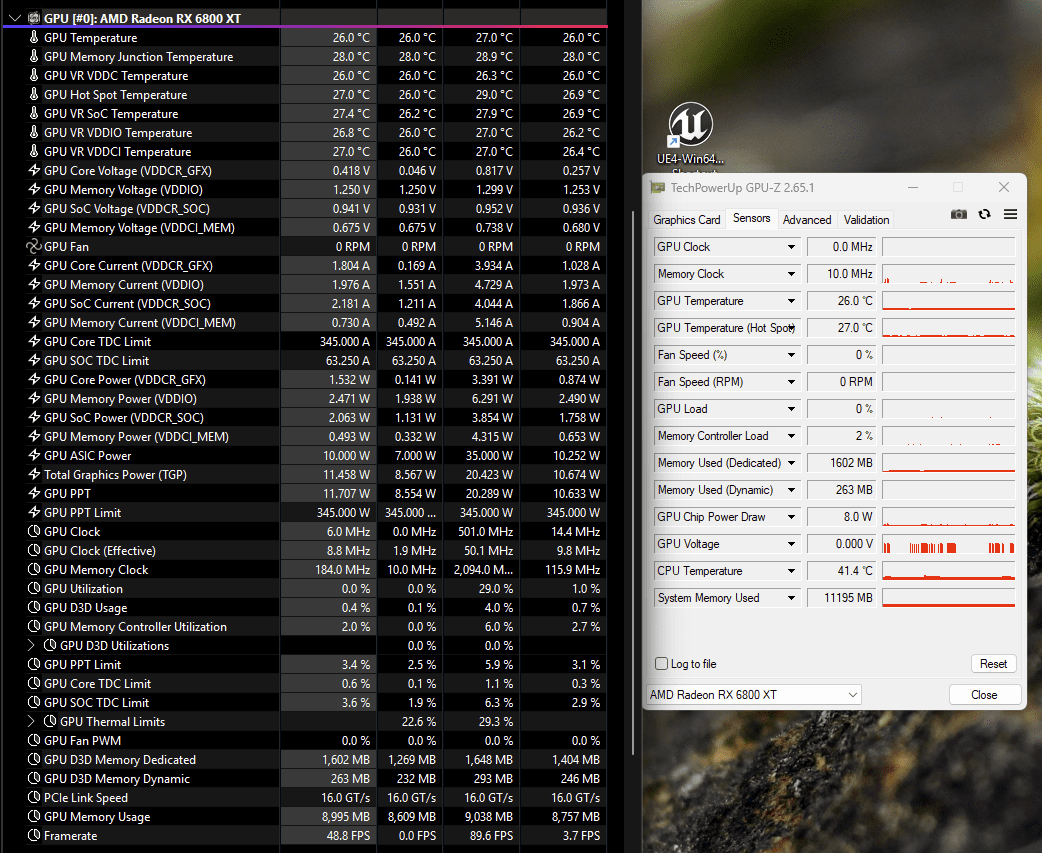Click lightning icon of GPU Core TDC Limit amperes row

tap(34, 341)
